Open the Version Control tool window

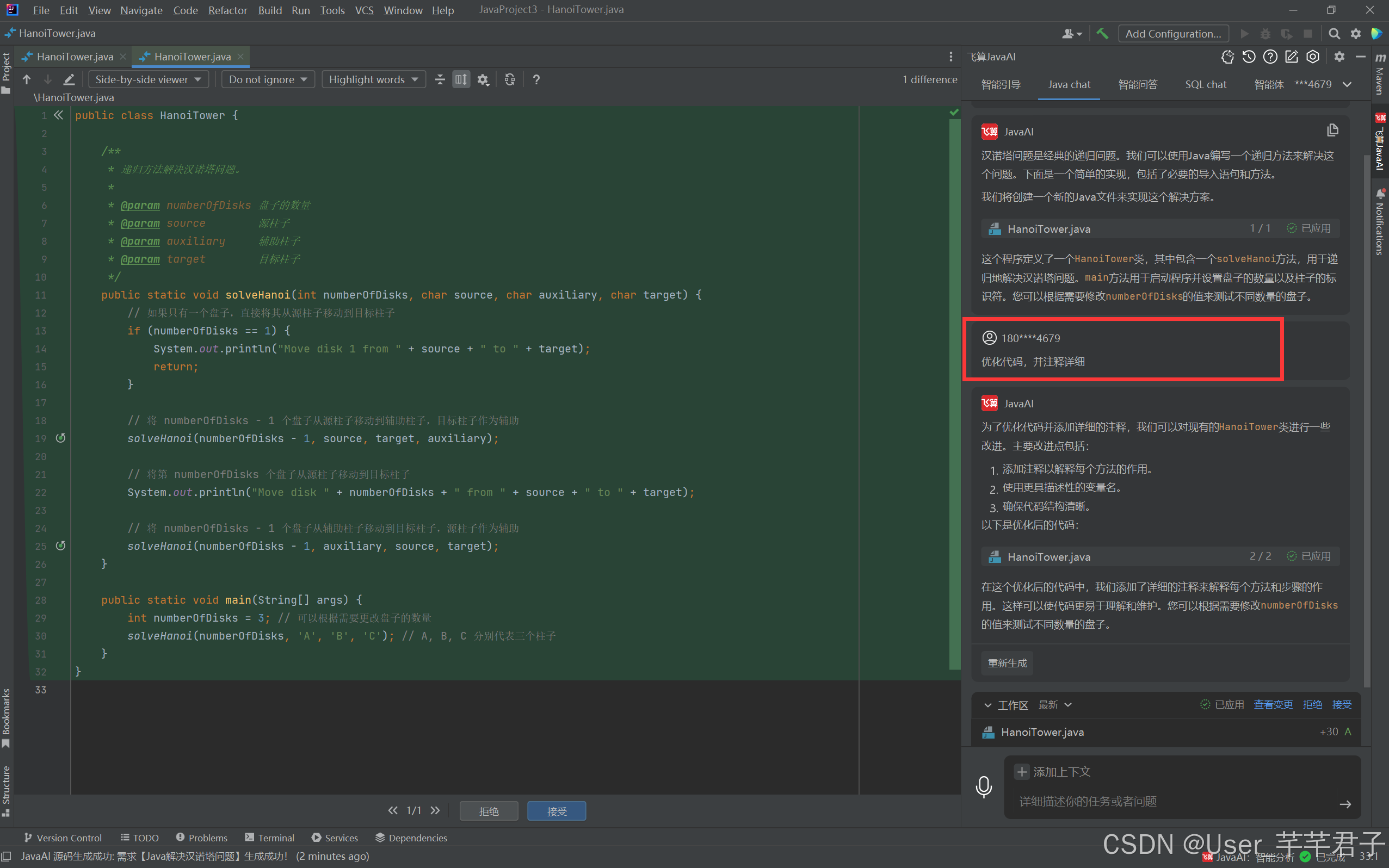click(x=63, y=838)
